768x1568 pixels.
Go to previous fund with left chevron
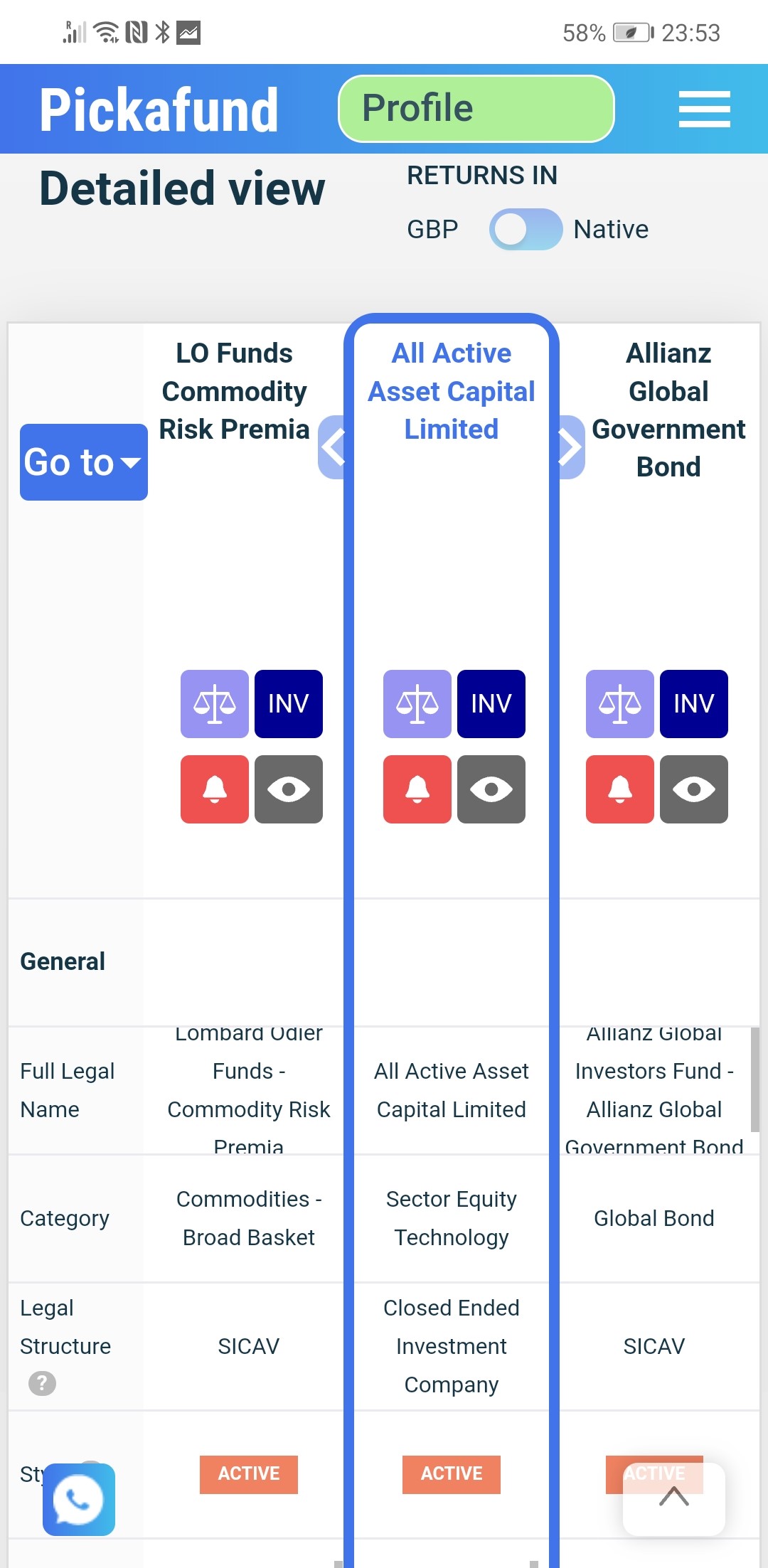click(332, 447)
